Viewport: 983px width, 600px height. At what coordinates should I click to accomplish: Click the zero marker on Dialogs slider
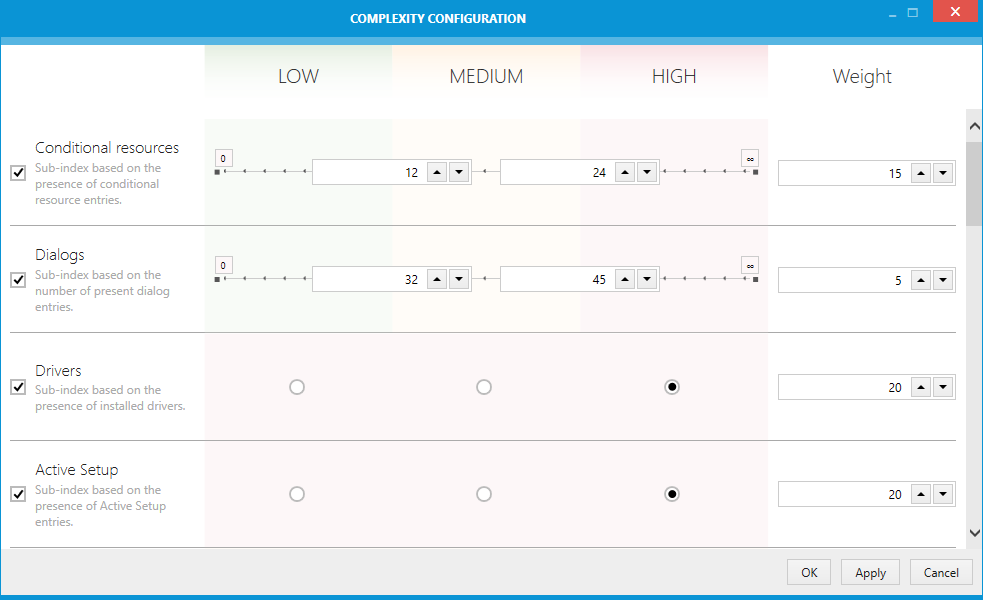(x=223, y=264)
